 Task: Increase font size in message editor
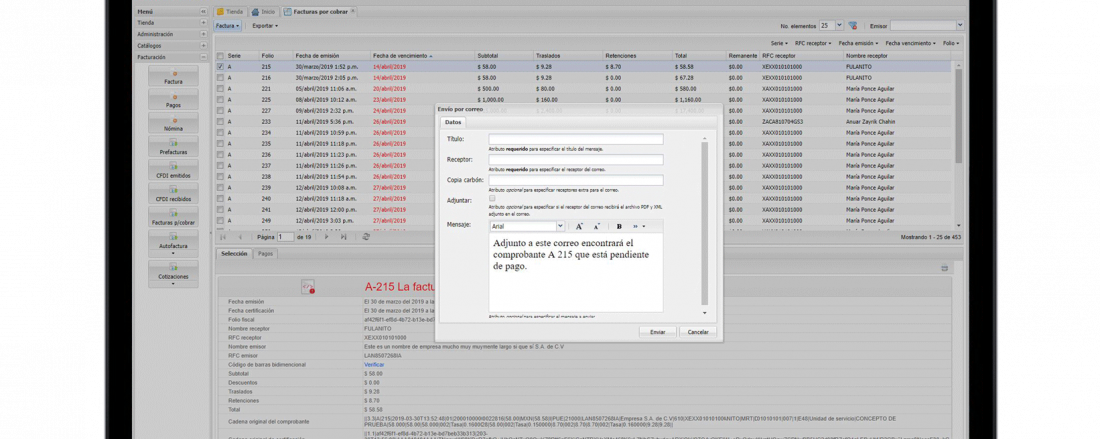click(x=579, y=227)
